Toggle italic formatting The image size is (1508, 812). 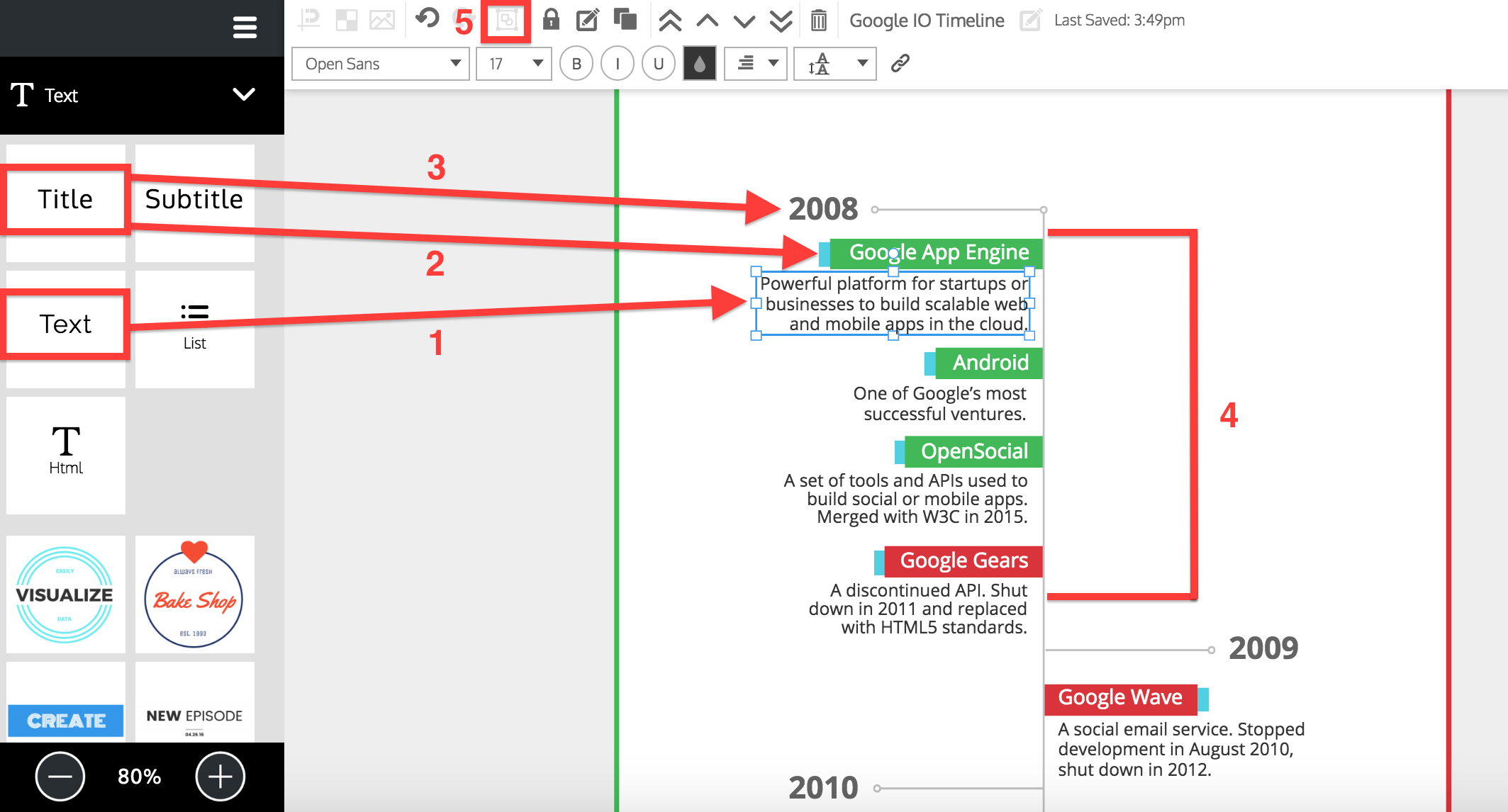(x=618, y=64)
